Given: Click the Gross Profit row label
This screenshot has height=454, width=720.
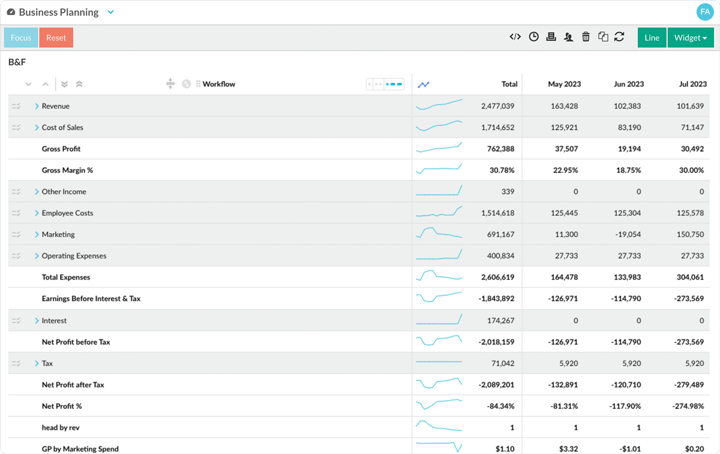Looking at the screenshot, I should pos(61,149).
